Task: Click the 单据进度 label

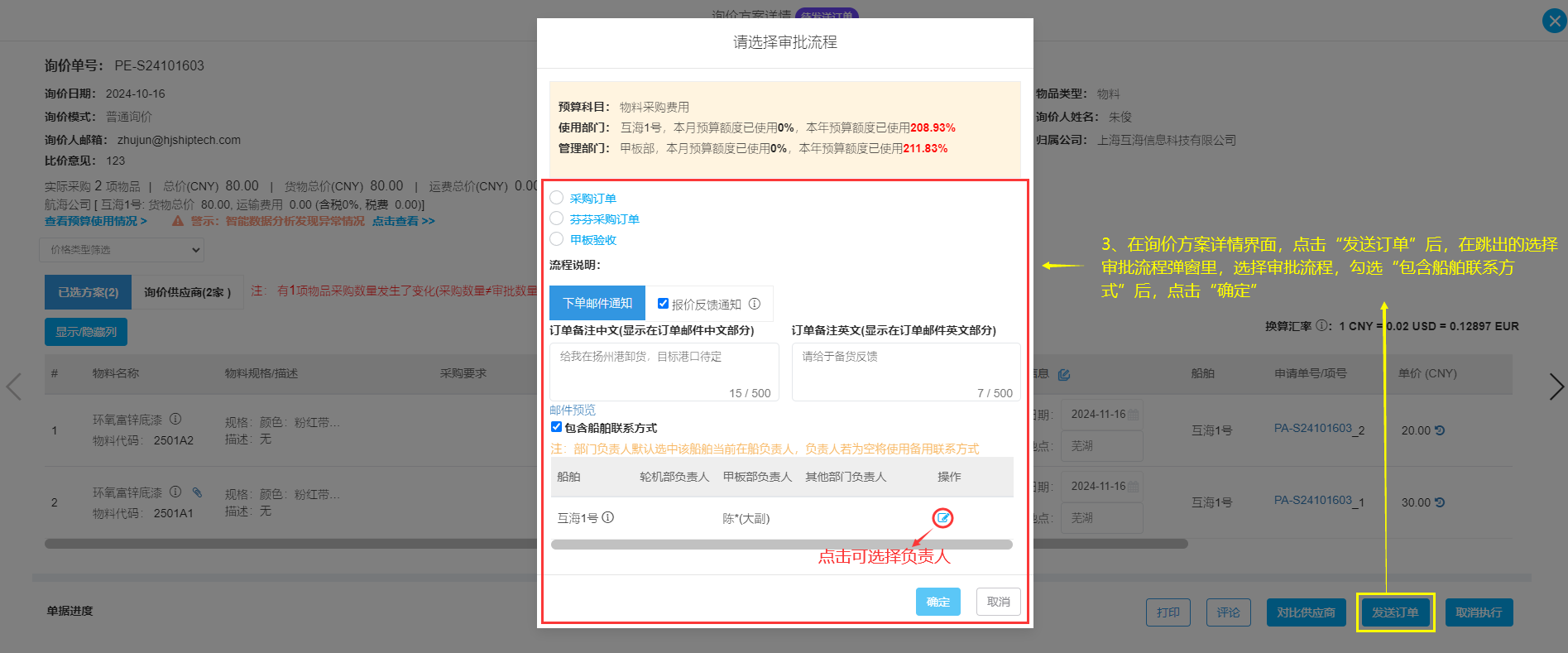Action: 70,611
